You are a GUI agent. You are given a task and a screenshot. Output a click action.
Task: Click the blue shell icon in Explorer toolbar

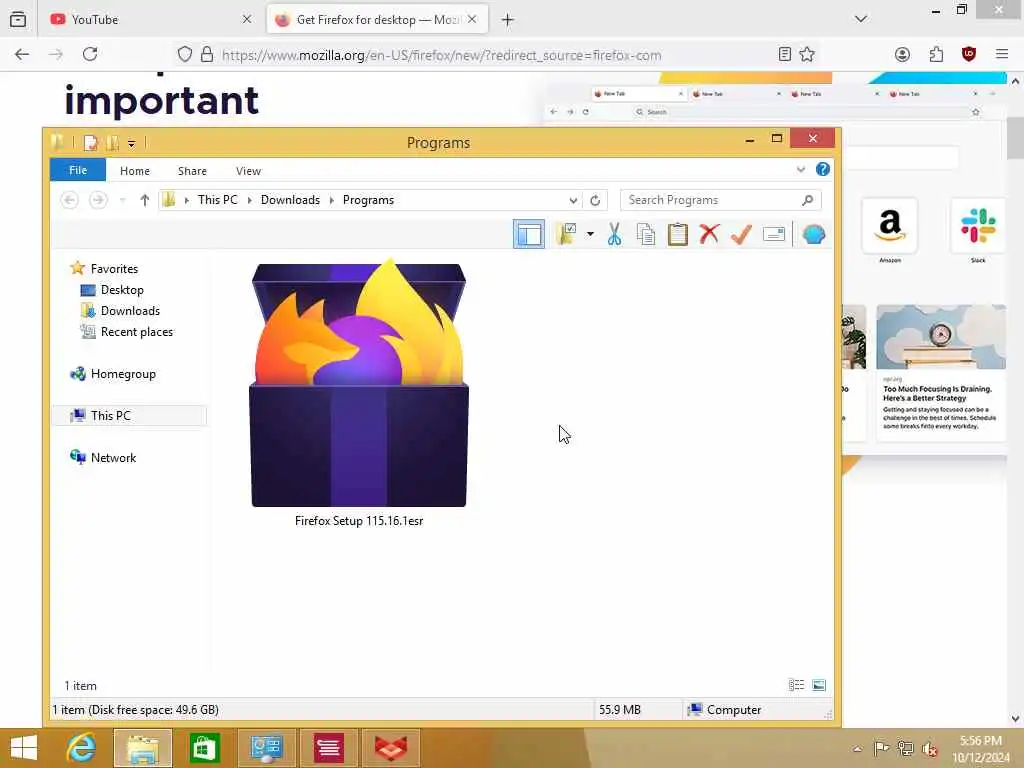click(x=814, y=234)
